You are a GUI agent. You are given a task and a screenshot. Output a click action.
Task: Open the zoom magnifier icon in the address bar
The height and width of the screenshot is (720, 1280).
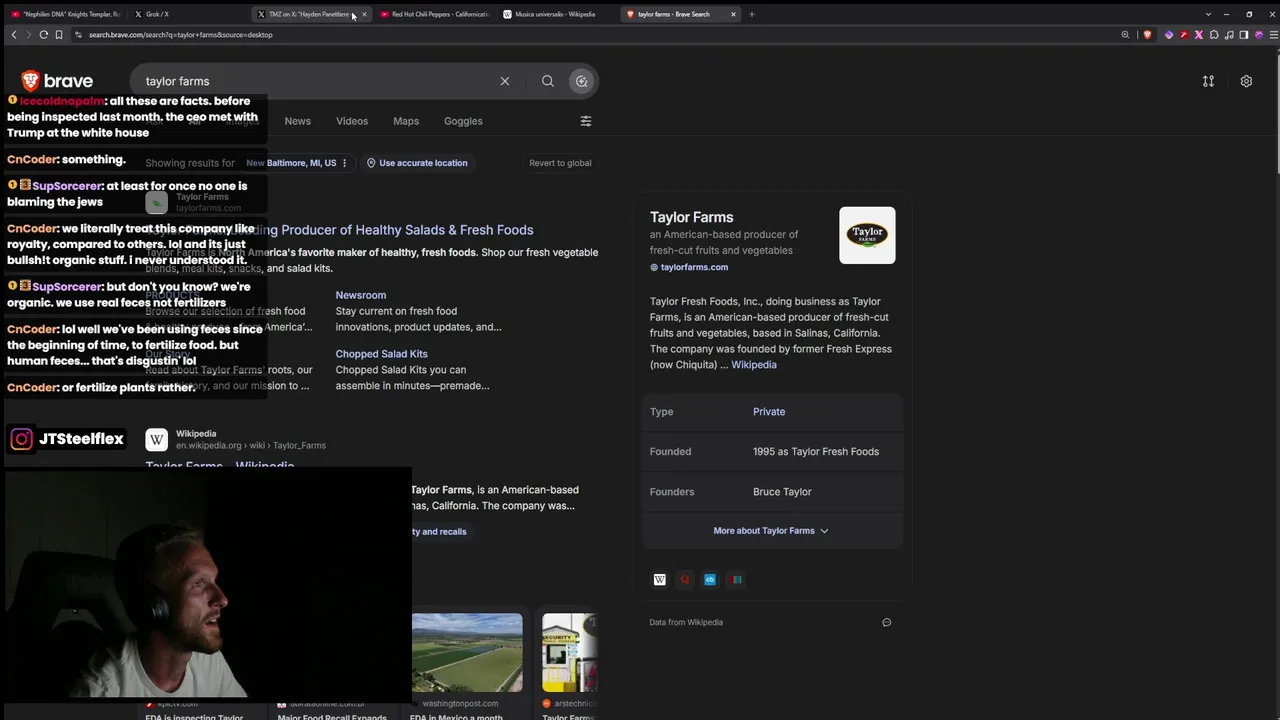1125,35
